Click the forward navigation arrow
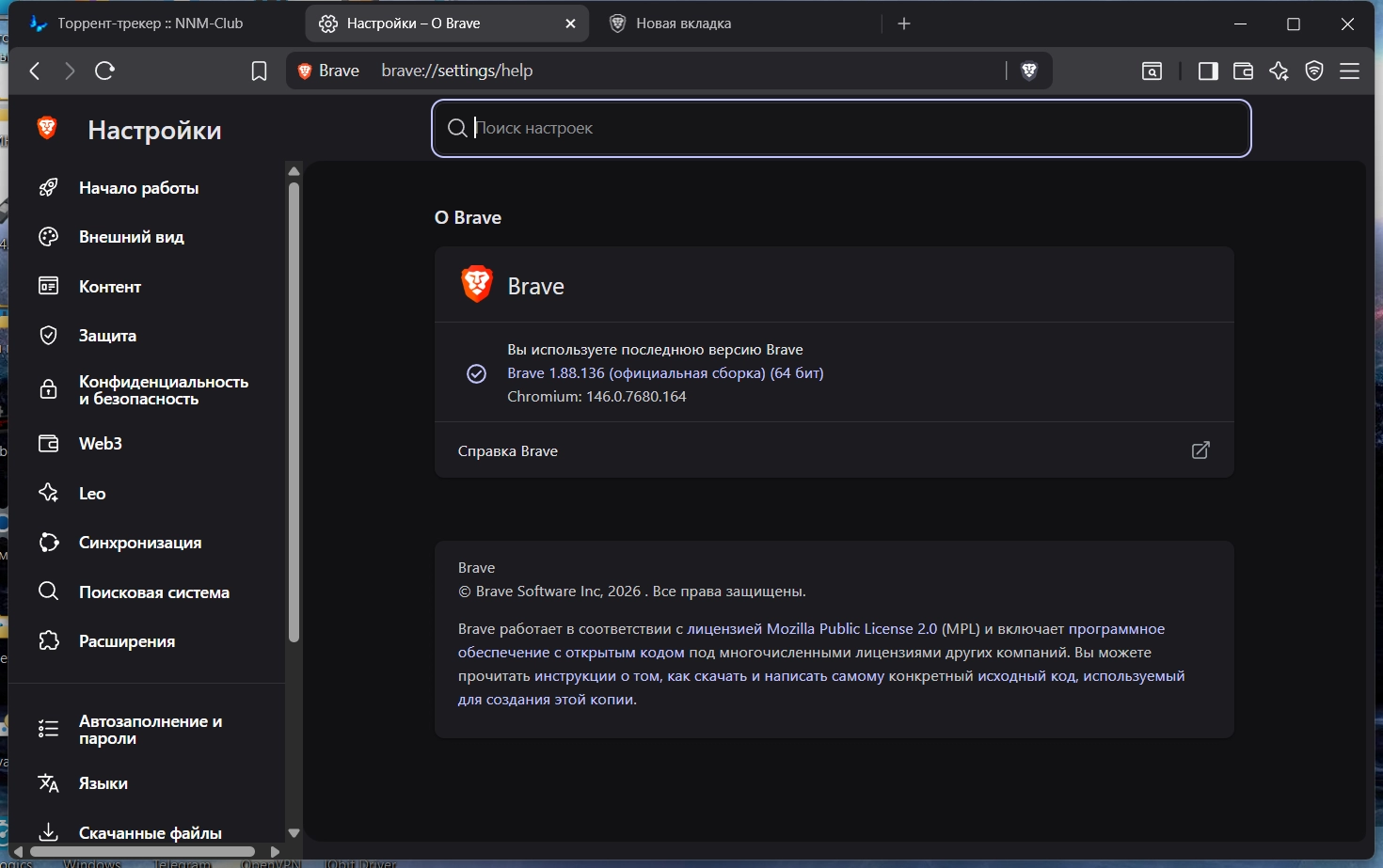This screenshot has height=868, width=1383. click(x=70, y=71)
